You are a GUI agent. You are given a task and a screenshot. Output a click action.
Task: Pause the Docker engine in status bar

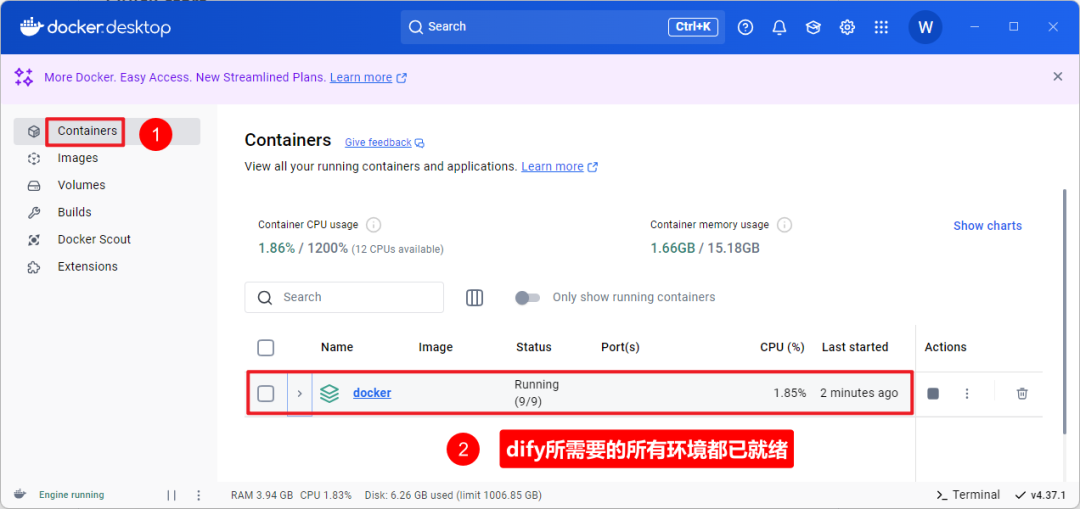(x=172, y=495)
